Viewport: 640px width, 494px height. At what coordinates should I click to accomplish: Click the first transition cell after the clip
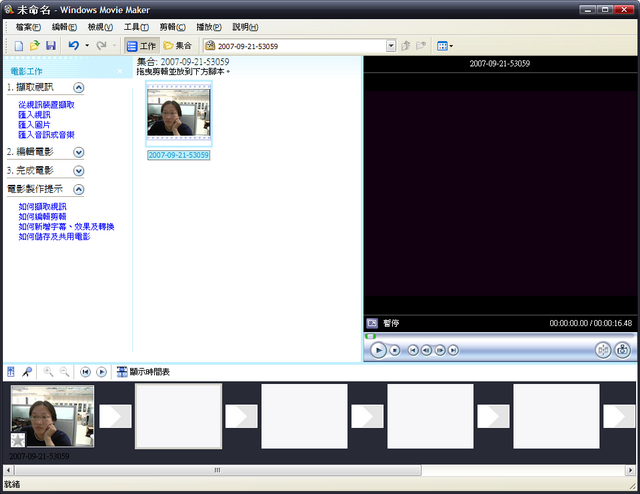pyautogui.click(x=116, y=416)
